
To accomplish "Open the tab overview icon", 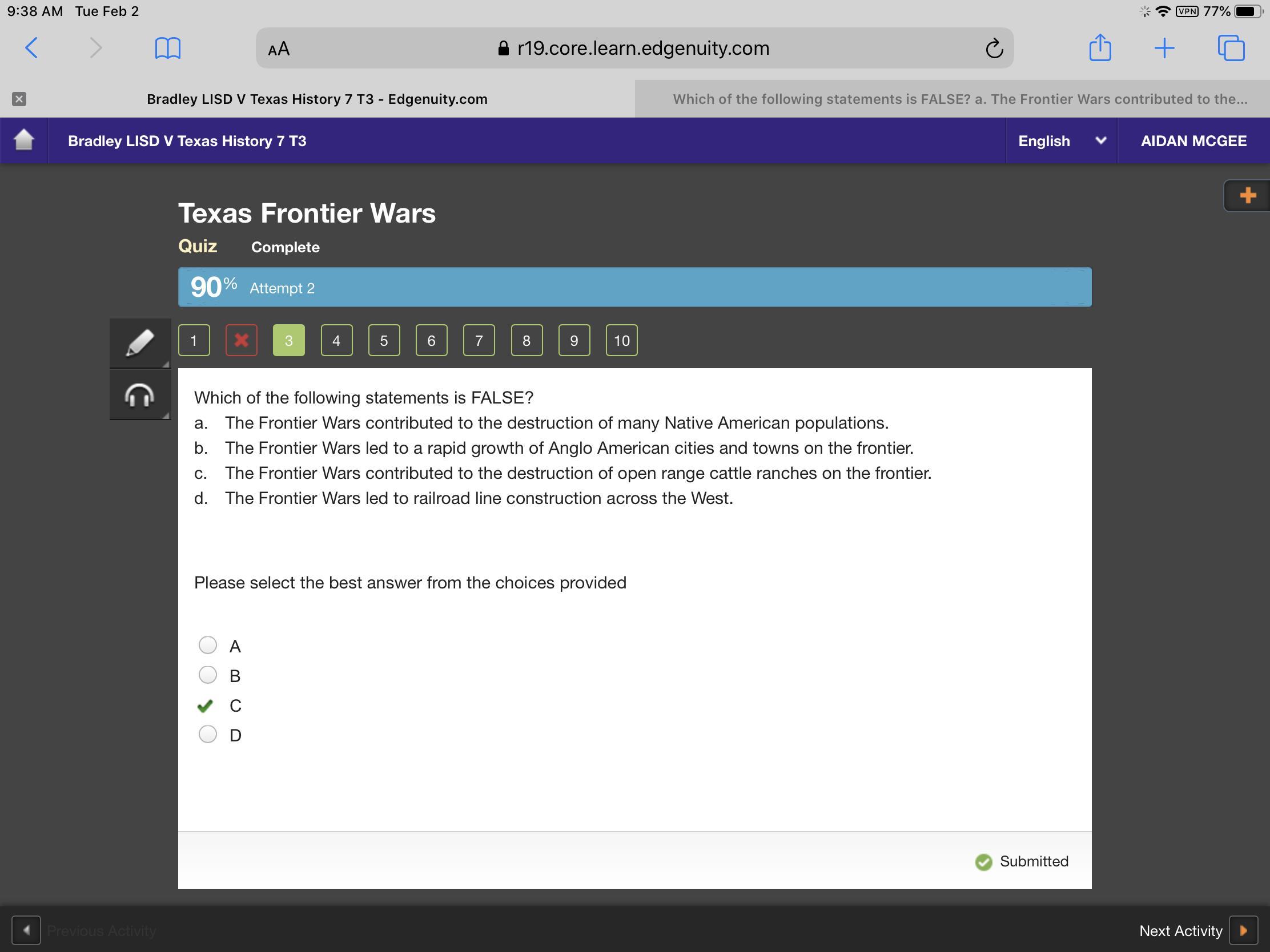I will [1231, 47].
